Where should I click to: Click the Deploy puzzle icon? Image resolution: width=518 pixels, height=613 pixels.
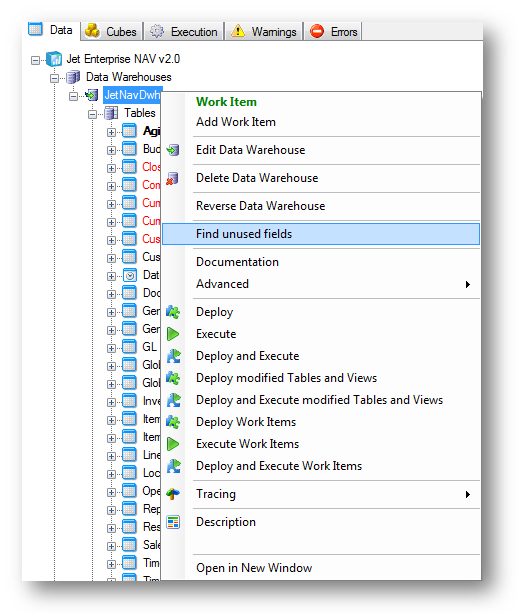[173, 312]
